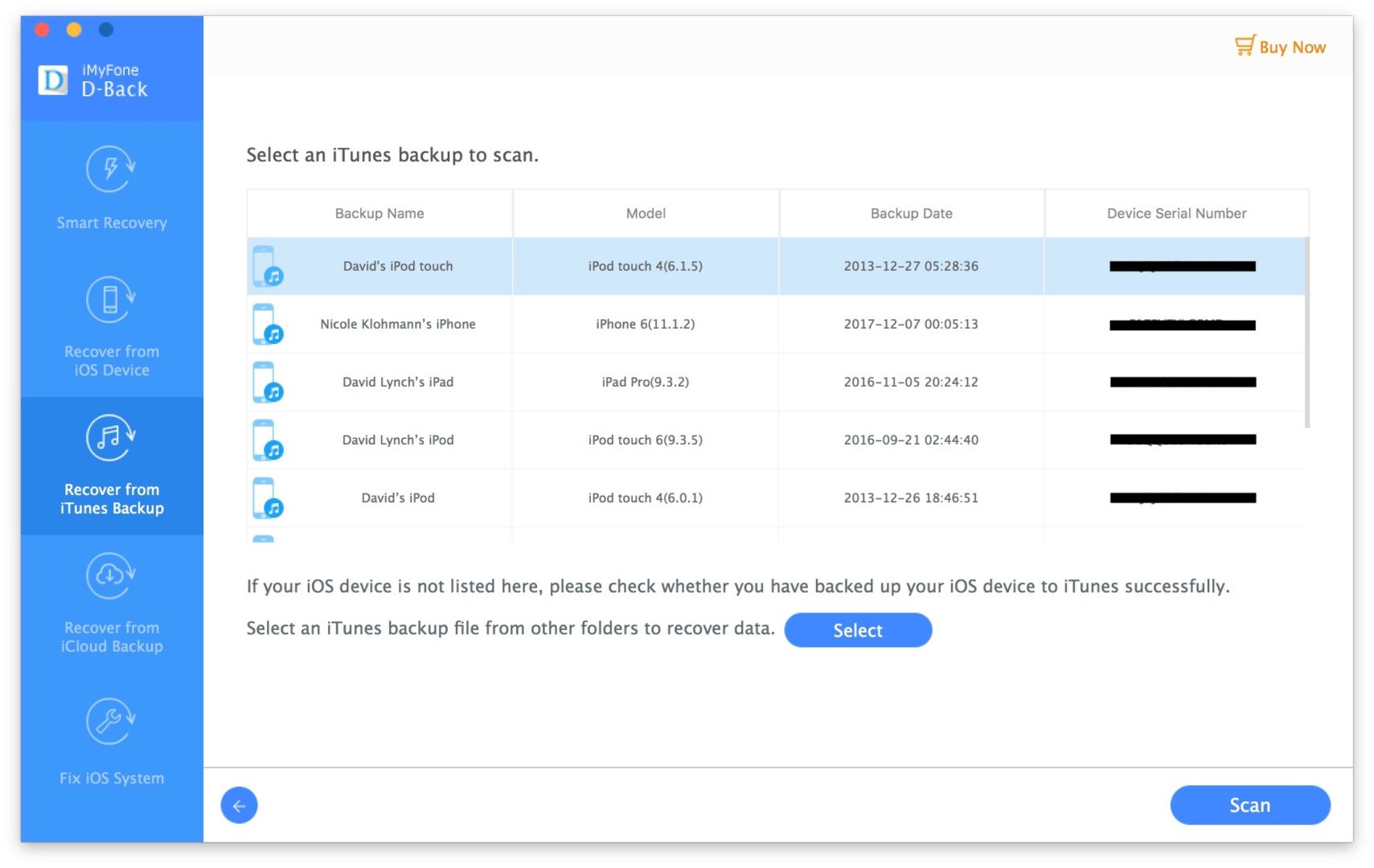Switch to Recover from iCloud Backup label

tap(112, 637)
